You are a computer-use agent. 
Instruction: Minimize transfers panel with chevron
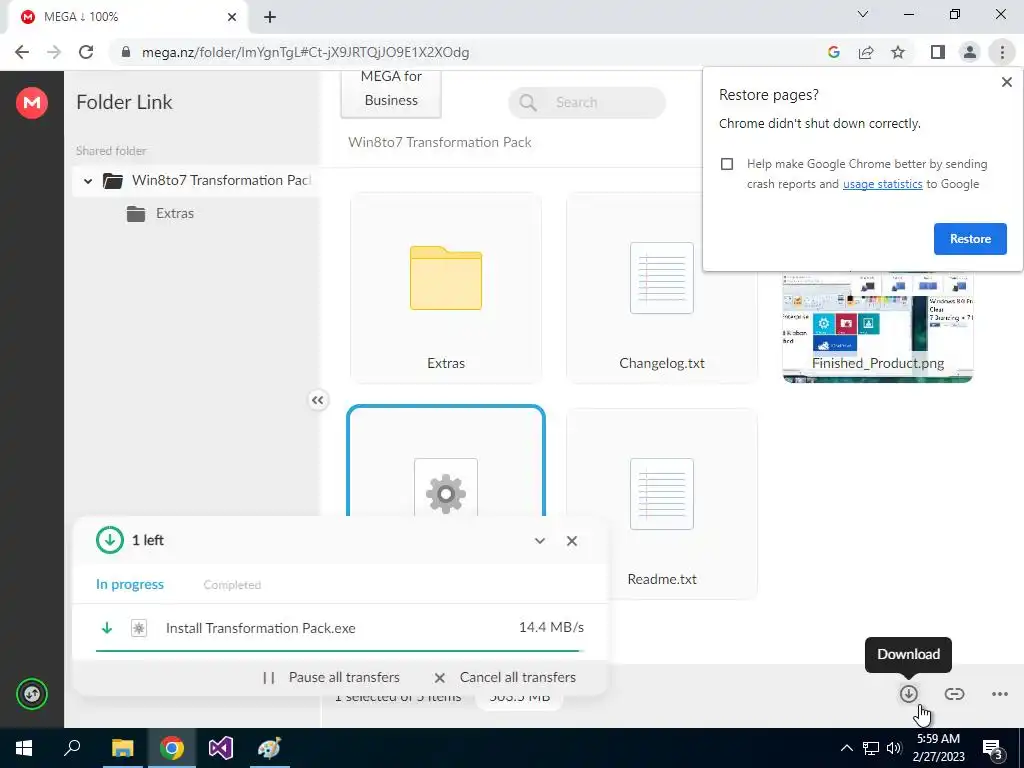point(539,541)
